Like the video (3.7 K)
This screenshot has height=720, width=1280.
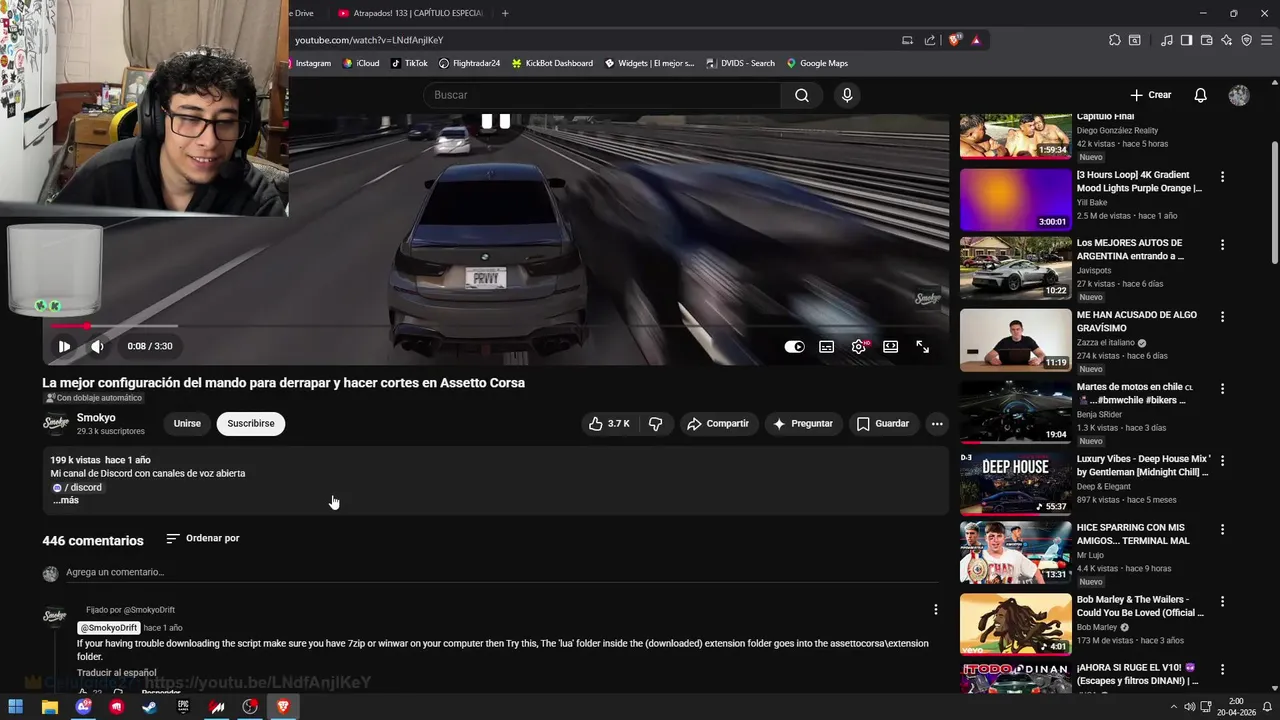[609, 424]
